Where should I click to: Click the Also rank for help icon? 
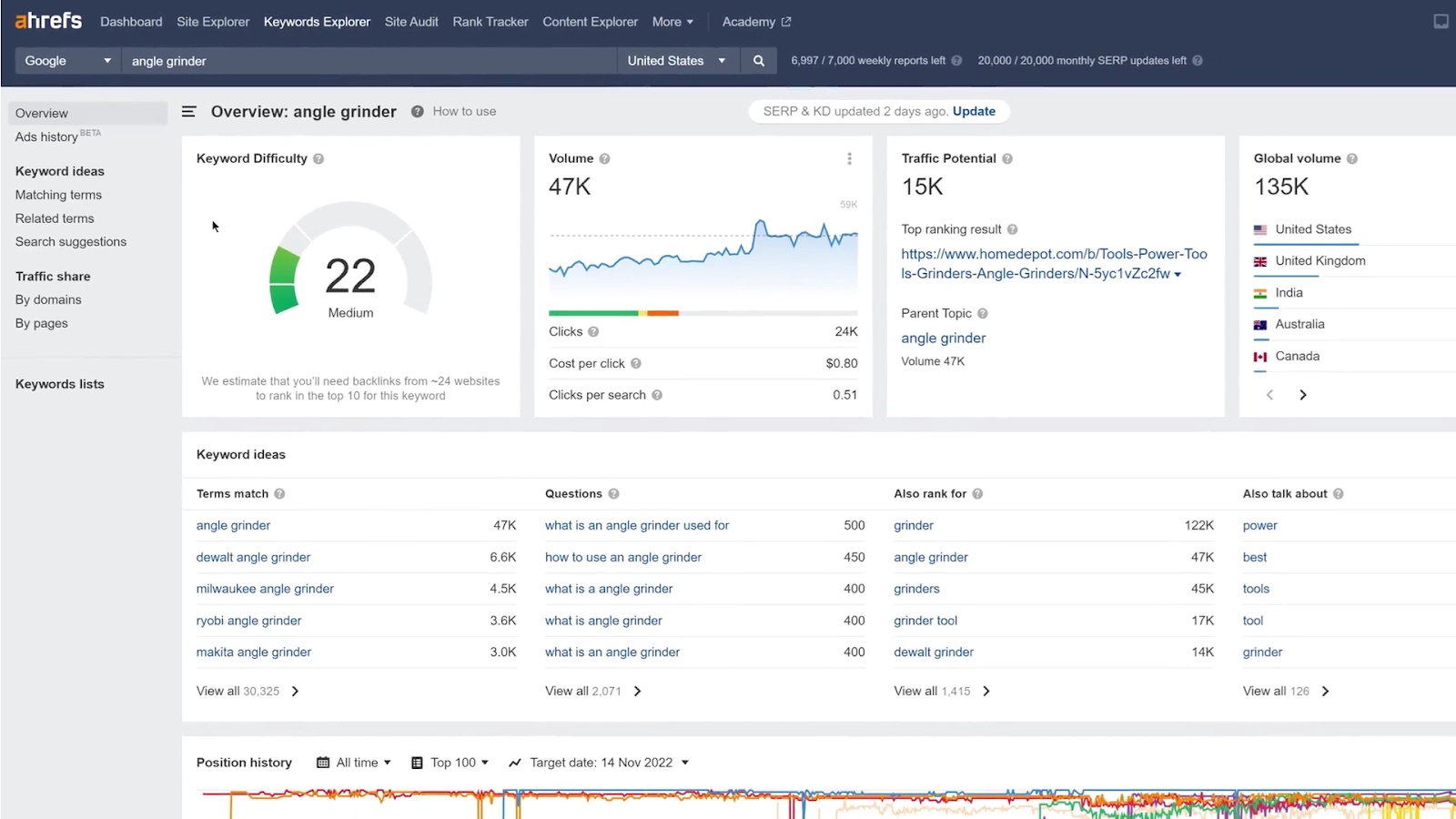(x=977, y=493)
